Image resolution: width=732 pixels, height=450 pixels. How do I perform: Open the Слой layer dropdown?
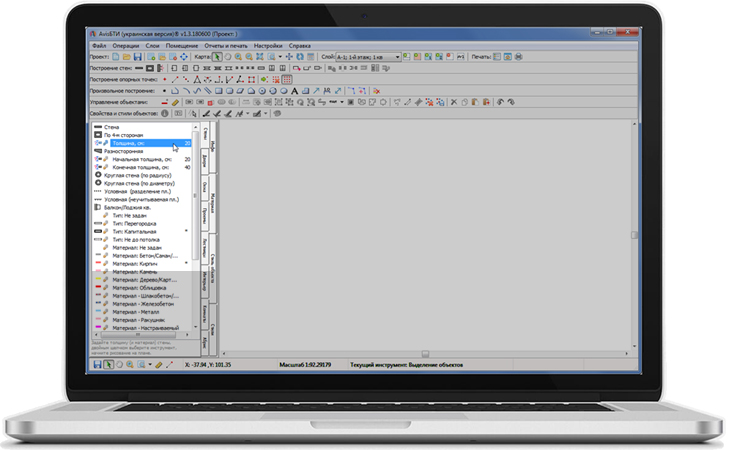pyautogui.click(x=397, y=58)
